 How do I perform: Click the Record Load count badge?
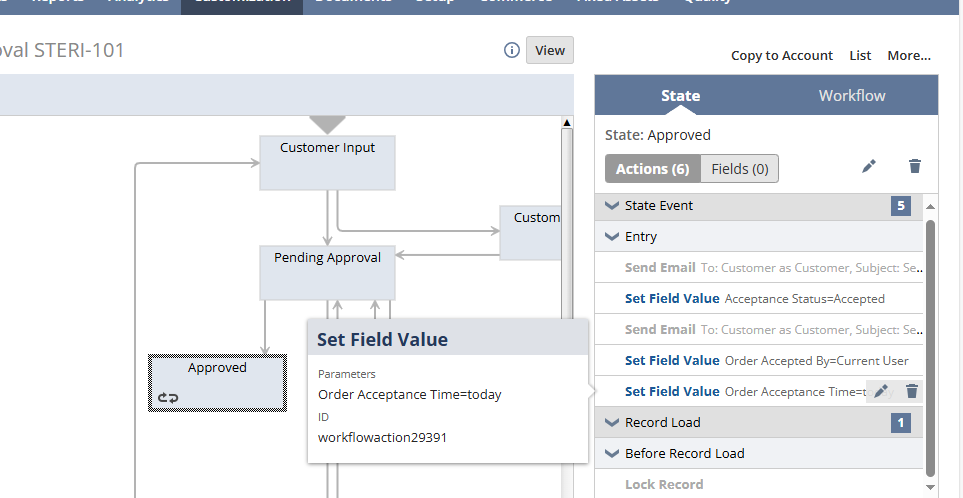(901, 423)
